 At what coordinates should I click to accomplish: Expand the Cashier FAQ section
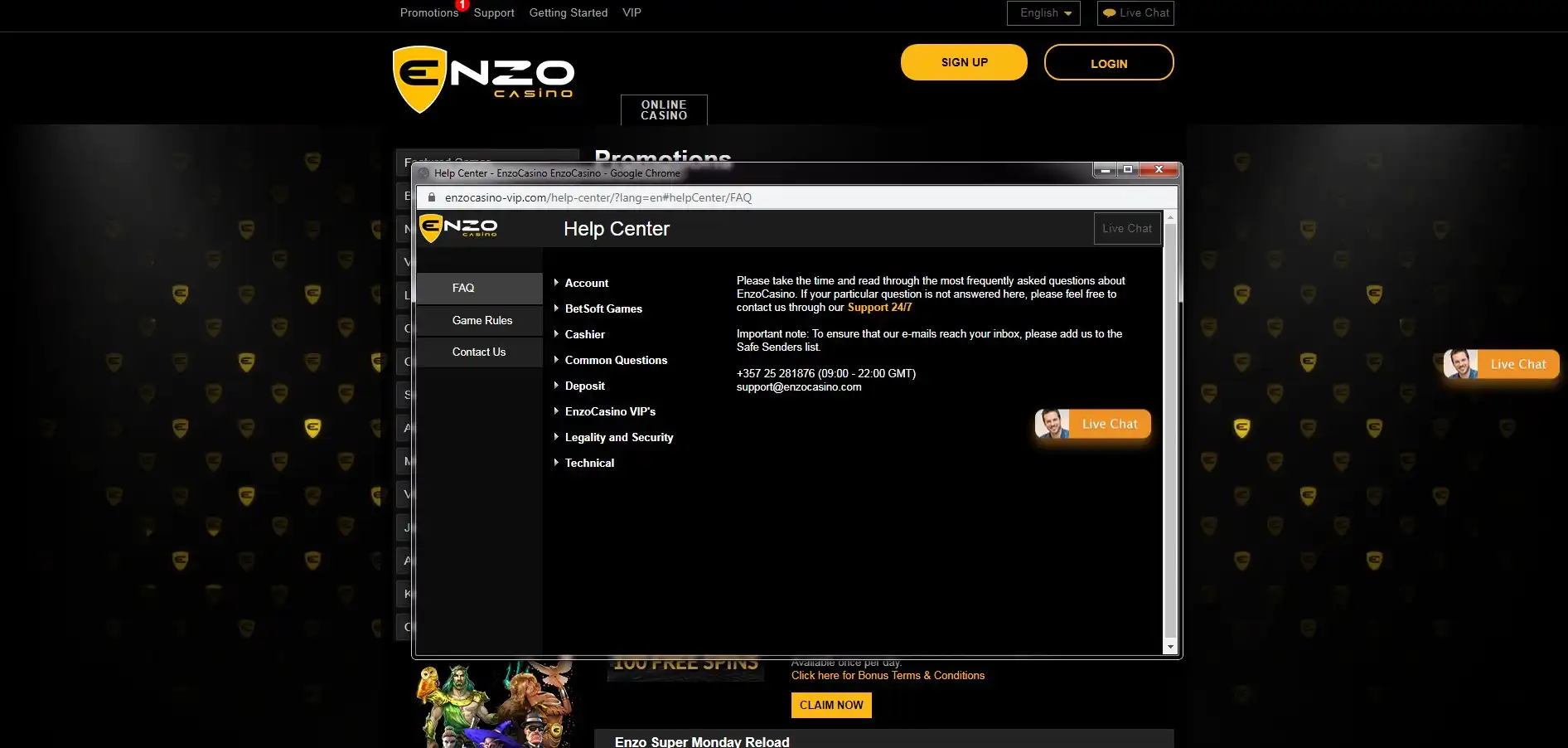[584, 334]
